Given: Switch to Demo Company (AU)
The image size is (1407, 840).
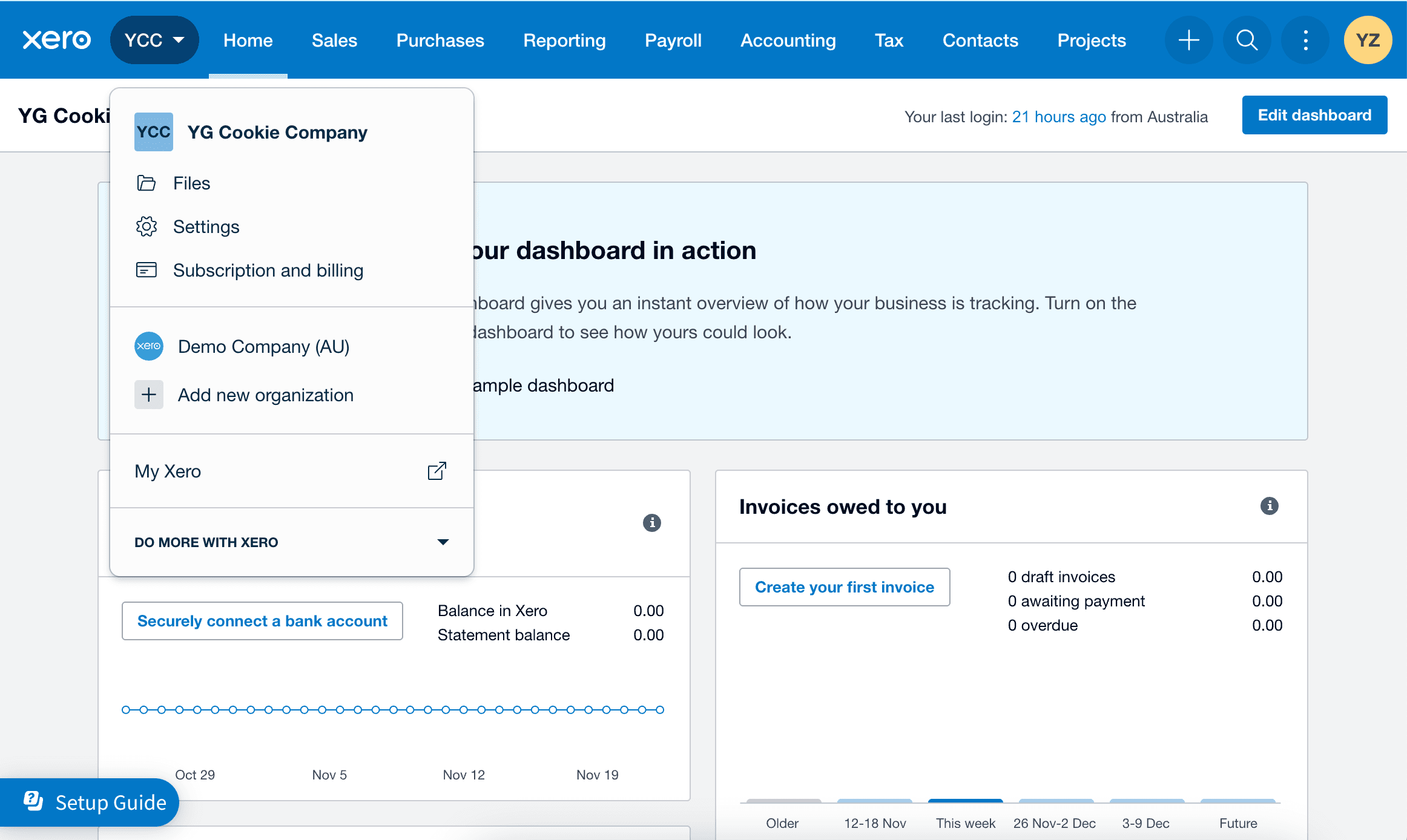Looking at the screenshot, I should tap(263, 346).
